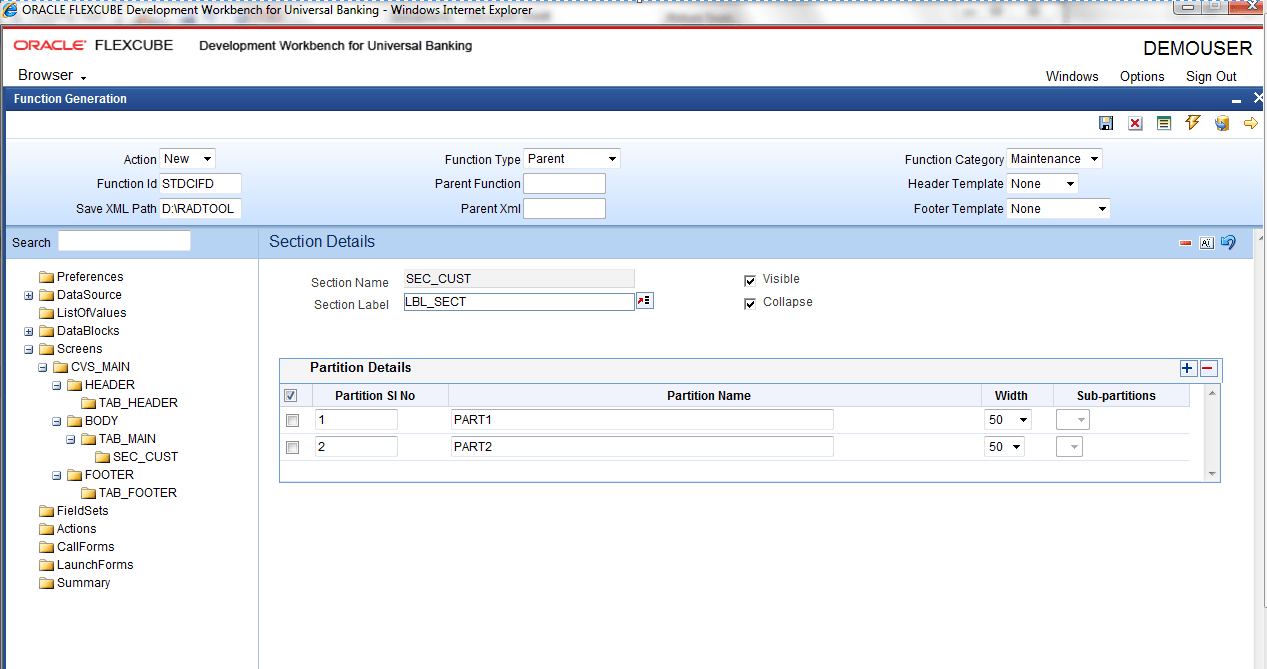Click the 'A' rename icon in Section Details
The height and width of the screenshot is (669, 1267).
pos(1206,243)
